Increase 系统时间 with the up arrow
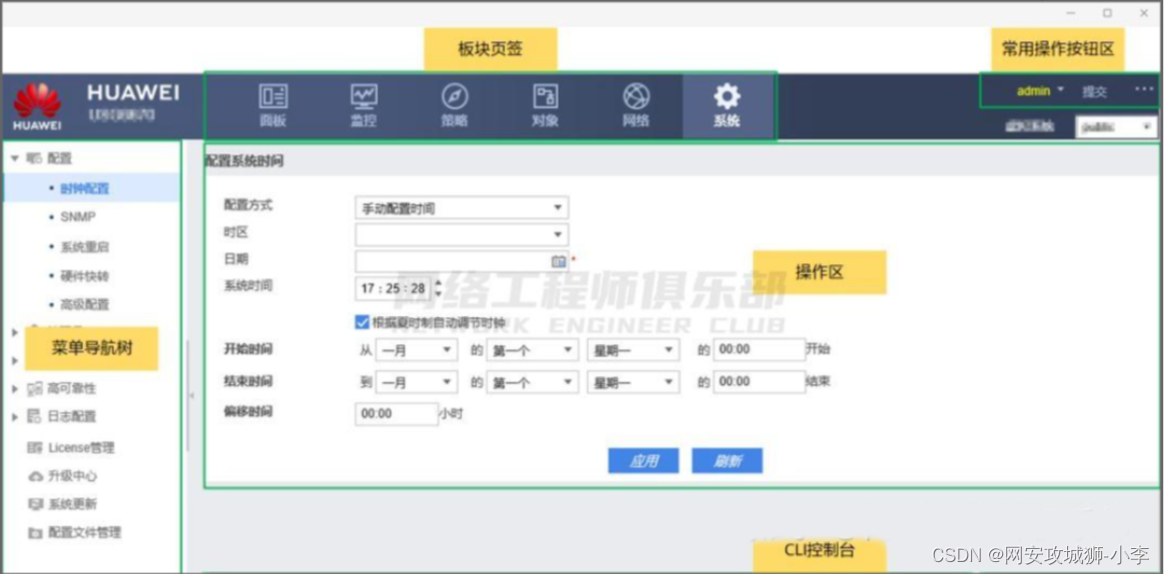This screenshot has height=574, width=1164. click(x=437, y=283)
